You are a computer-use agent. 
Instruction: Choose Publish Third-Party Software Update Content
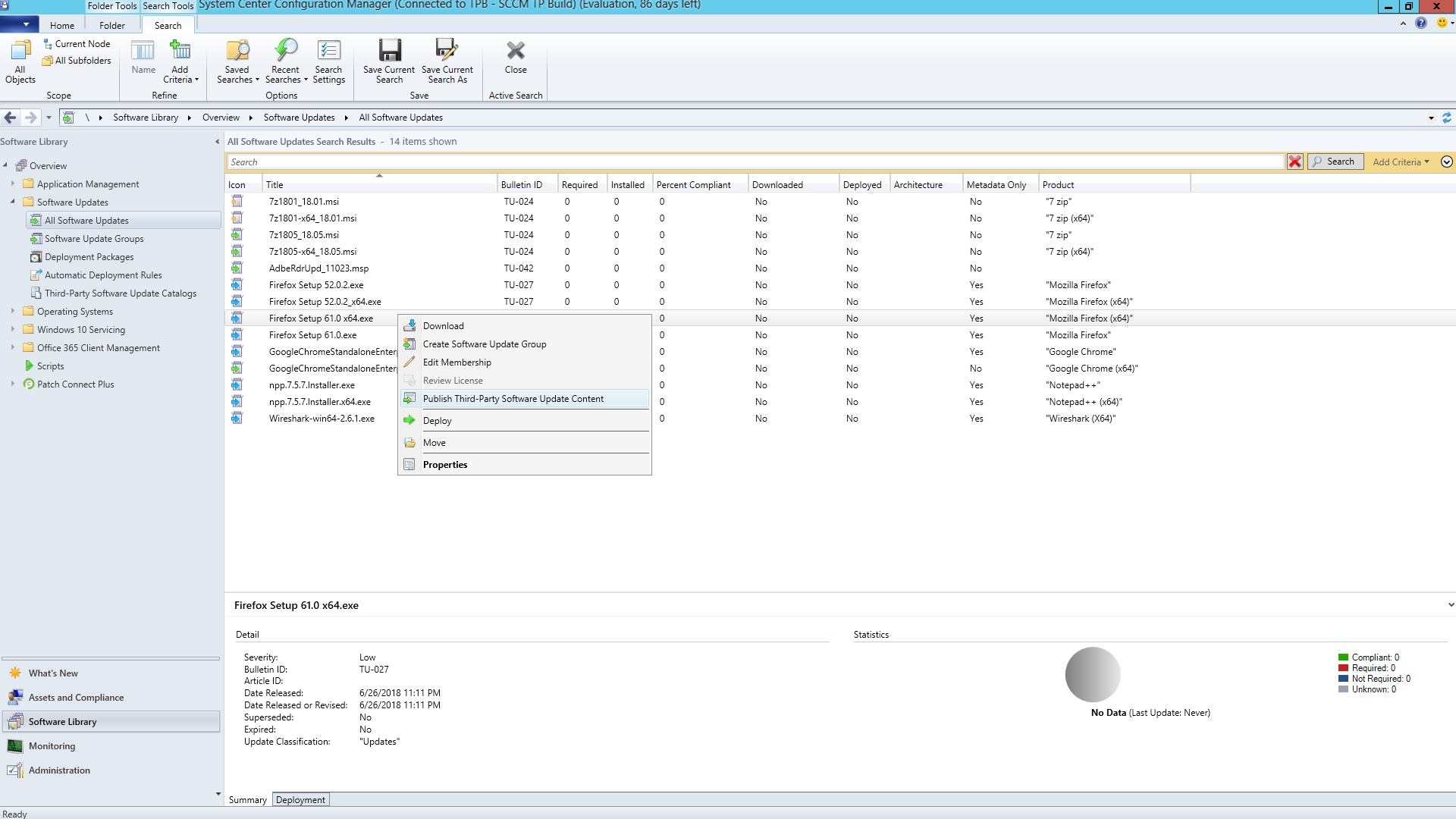tap(513, 399)
